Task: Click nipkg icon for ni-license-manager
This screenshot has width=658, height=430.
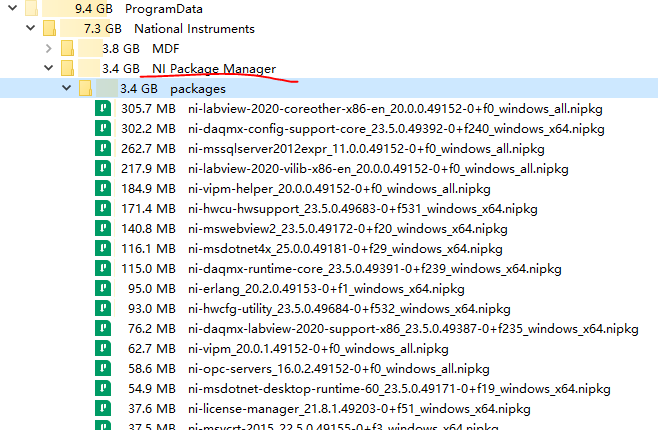Action: (103, 408)
